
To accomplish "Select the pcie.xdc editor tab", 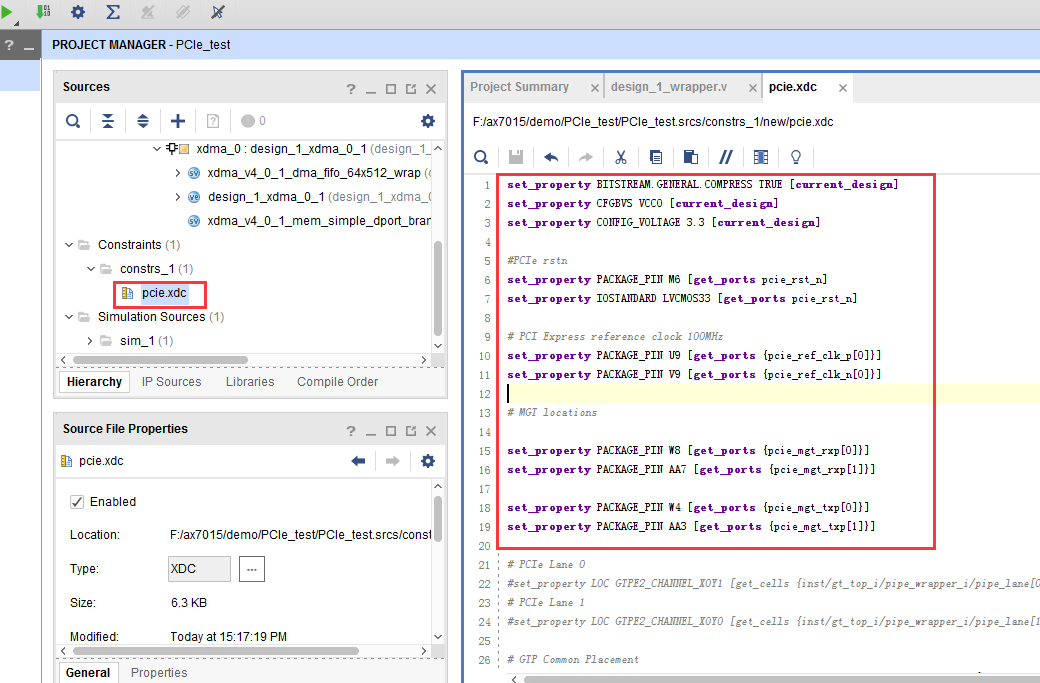I will click(x=793, y=87).
